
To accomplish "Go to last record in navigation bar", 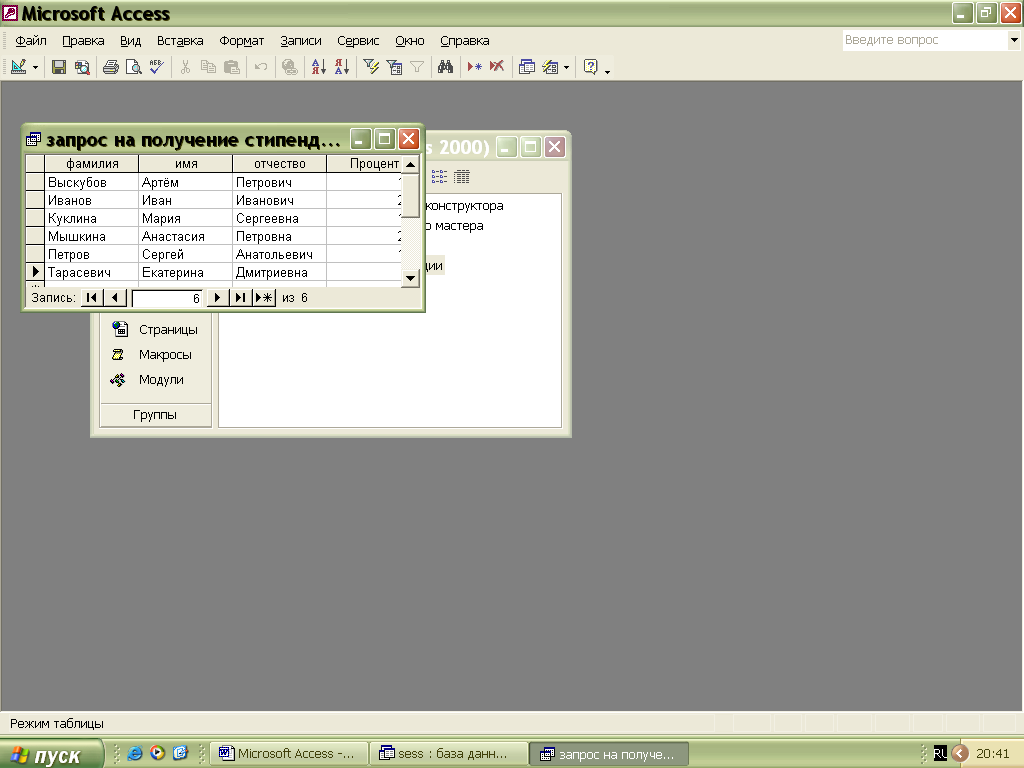I will click(x=240, y=298).
